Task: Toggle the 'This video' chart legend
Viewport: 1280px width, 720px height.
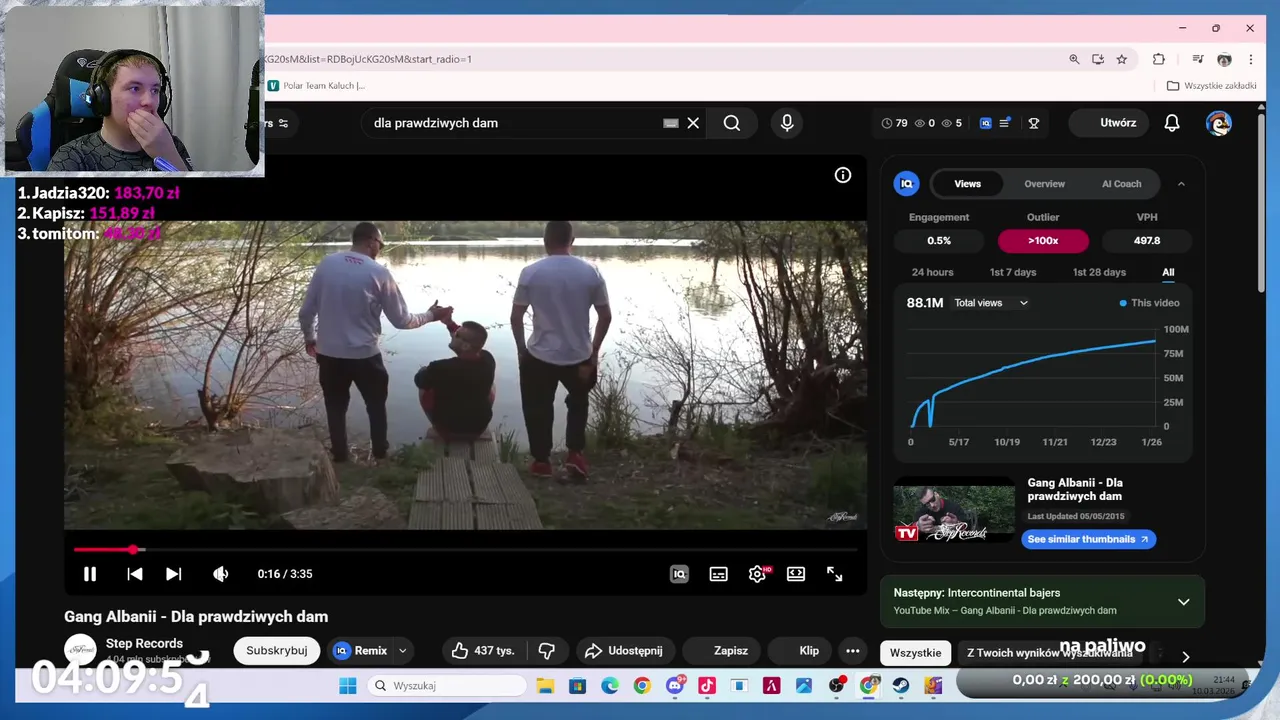Action: (x=1150, y=303)
